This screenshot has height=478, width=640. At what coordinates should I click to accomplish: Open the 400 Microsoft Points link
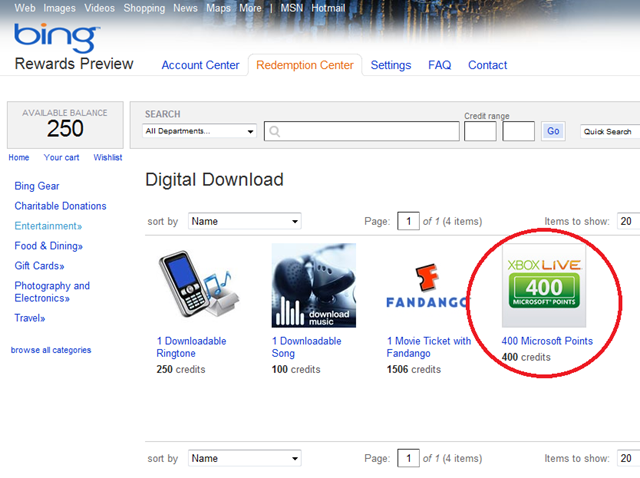[x=547, y=341]
